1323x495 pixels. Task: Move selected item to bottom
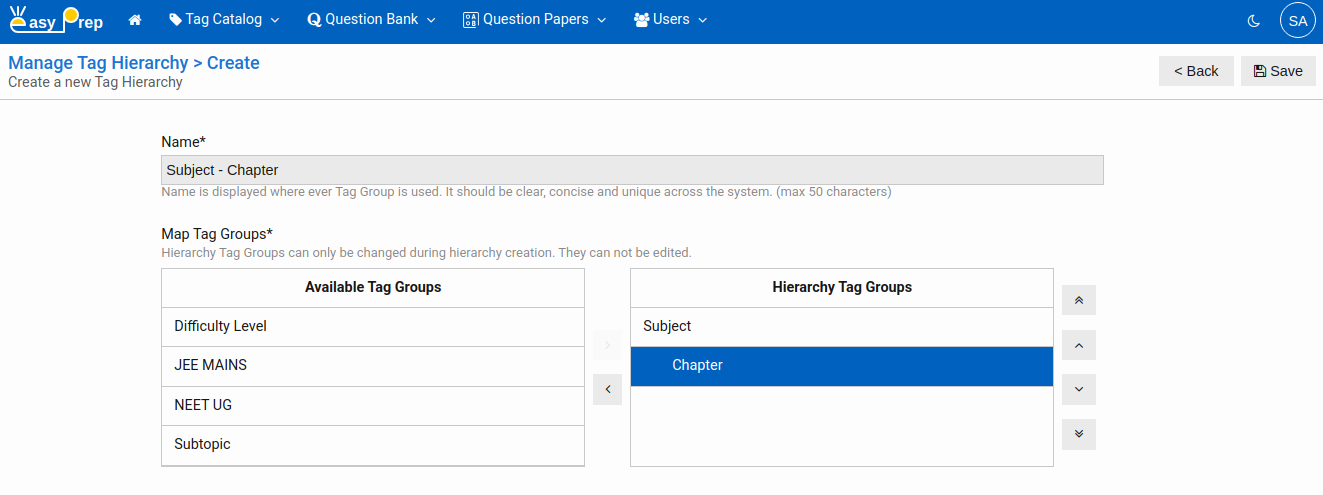coord(1079,434)
